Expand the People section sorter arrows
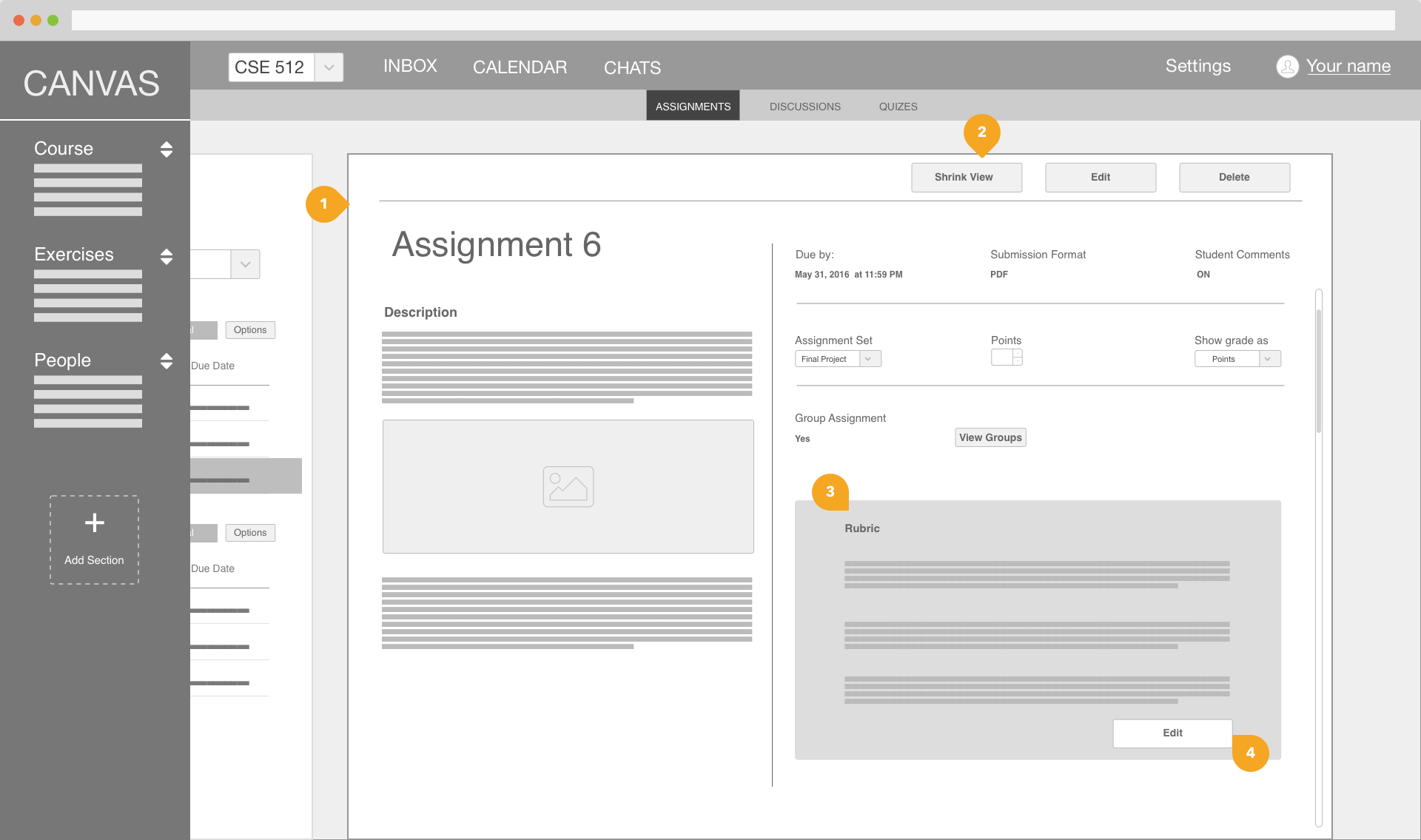The height and width of the screenshot is (840, 1421). [167, 361]
